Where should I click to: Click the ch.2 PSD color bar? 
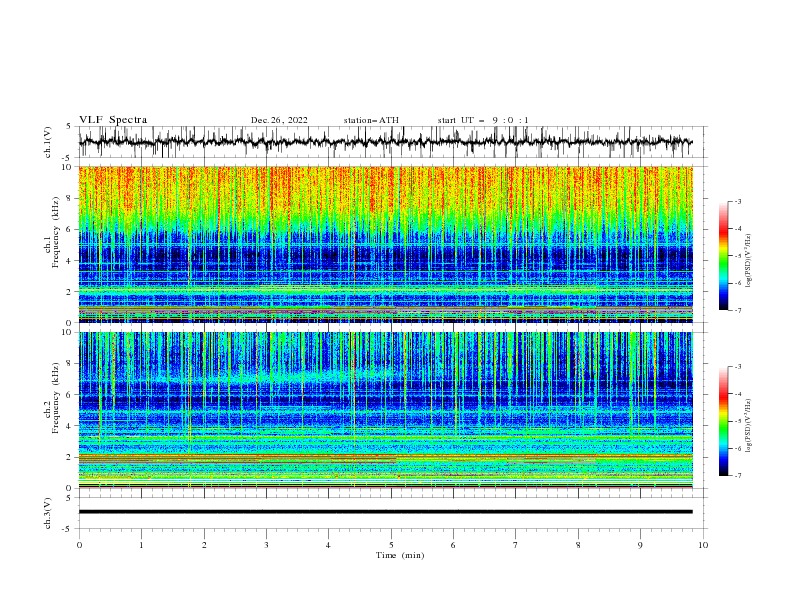tap(724, 421)
